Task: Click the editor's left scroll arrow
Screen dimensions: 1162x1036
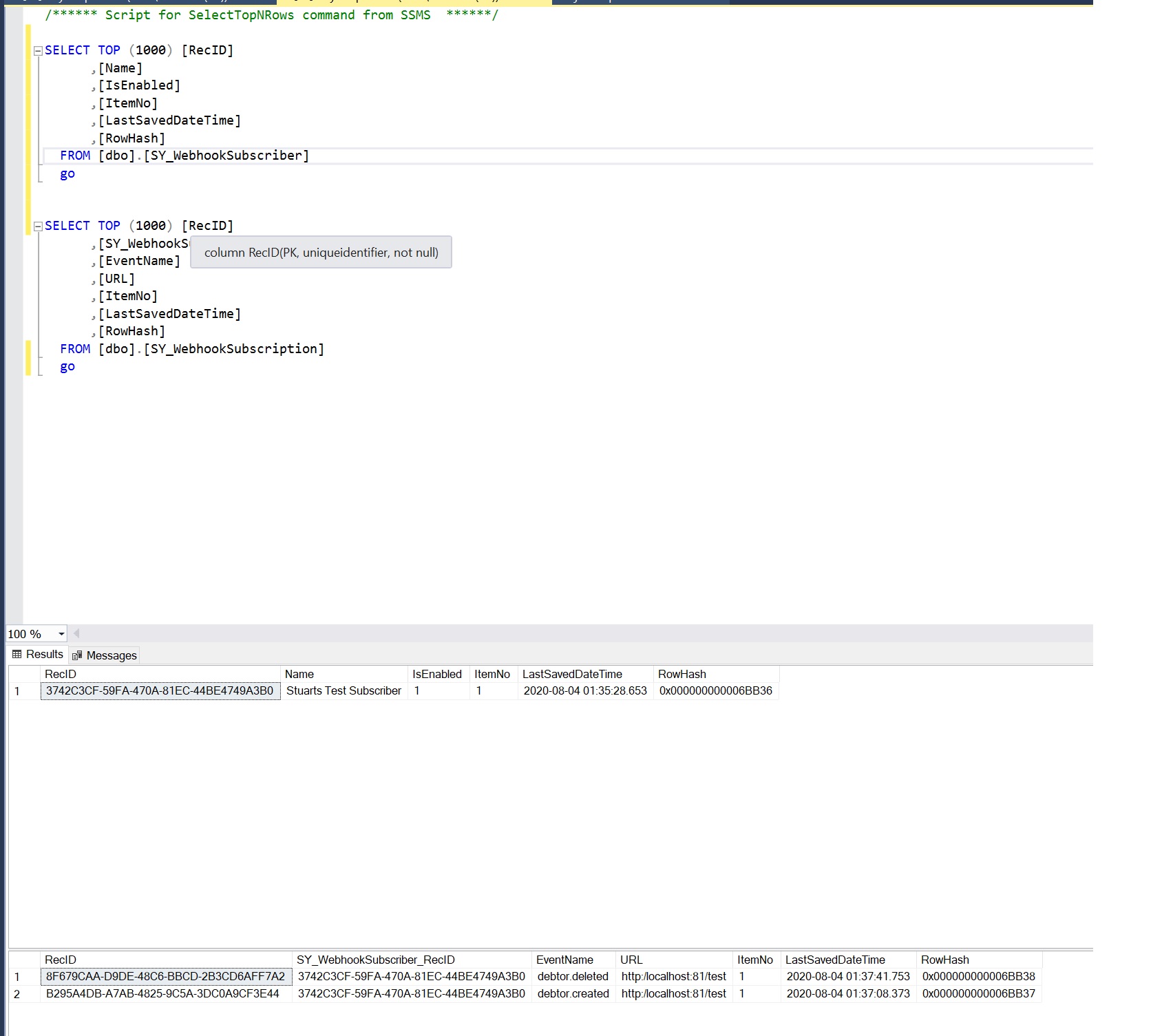Action: tap(76, 633)
